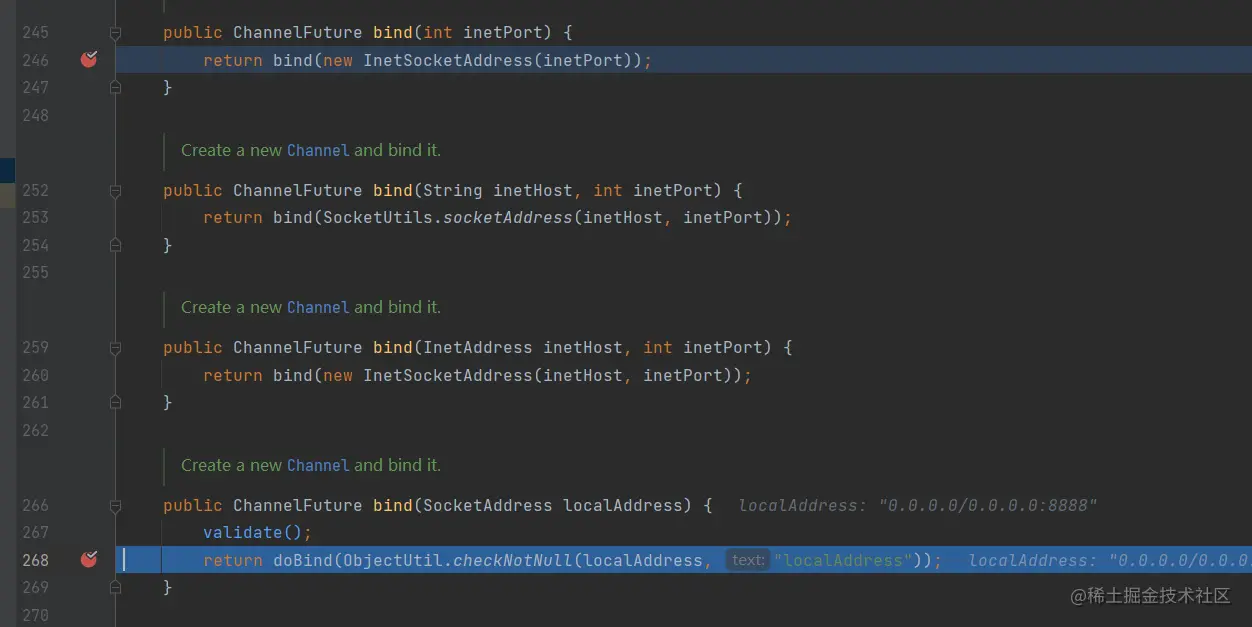Click line number 253 in the gutter
The height and width of the screenshot is (627, 1252).
pyautogui.click(x=35, y=217)
